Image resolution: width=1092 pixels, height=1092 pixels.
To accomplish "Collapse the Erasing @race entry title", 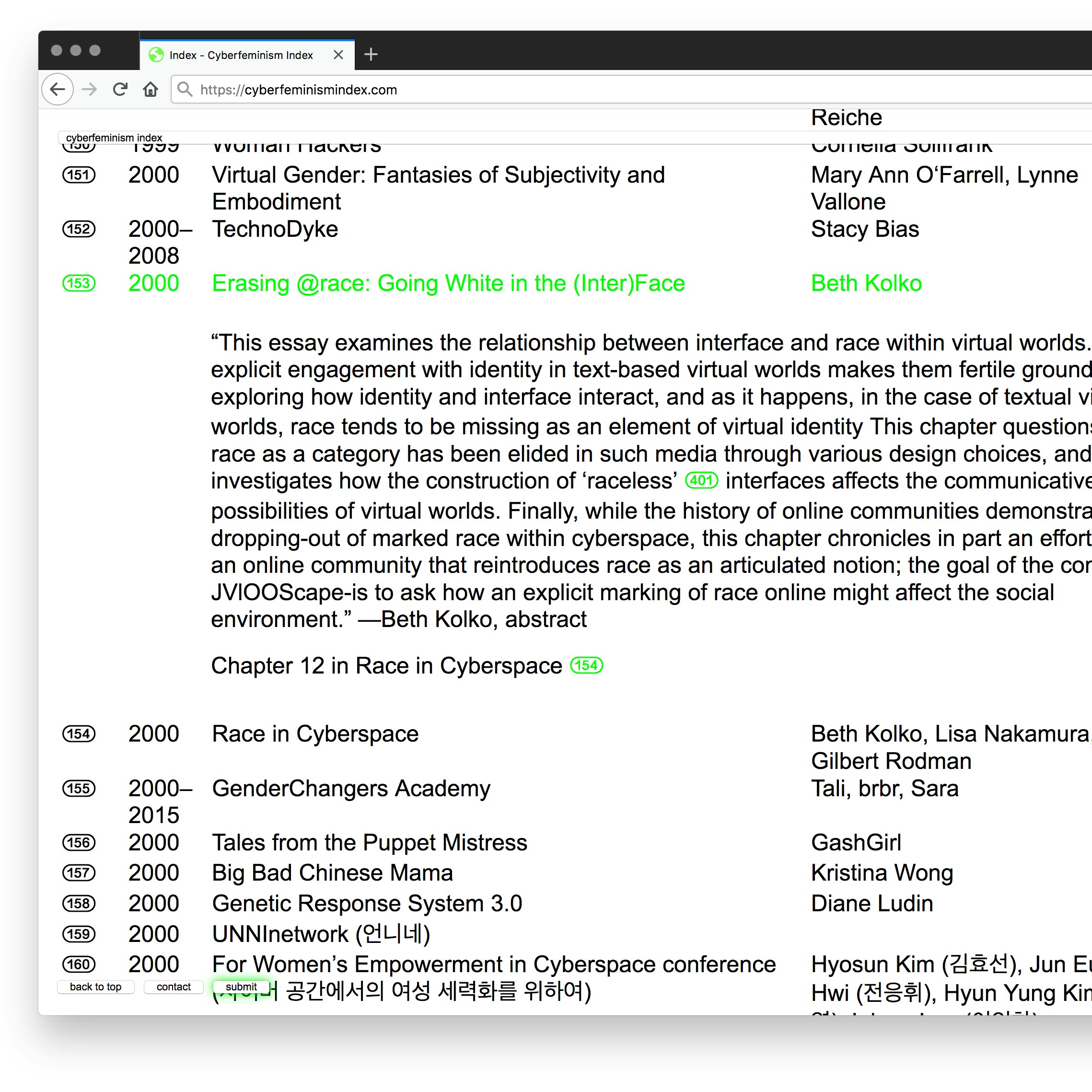I will 448,283.
